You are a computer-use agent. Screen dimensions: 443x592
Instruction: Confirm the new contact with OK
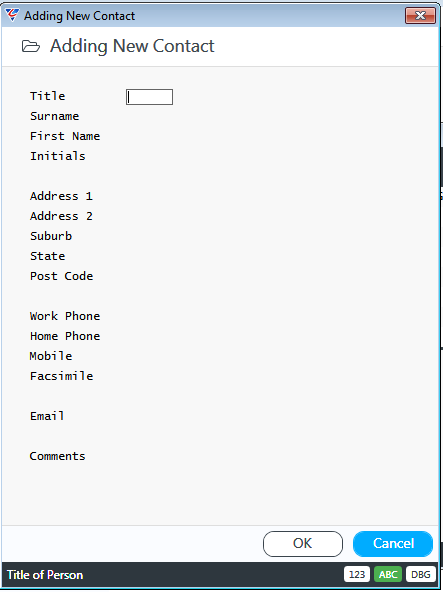pos(303,544)
